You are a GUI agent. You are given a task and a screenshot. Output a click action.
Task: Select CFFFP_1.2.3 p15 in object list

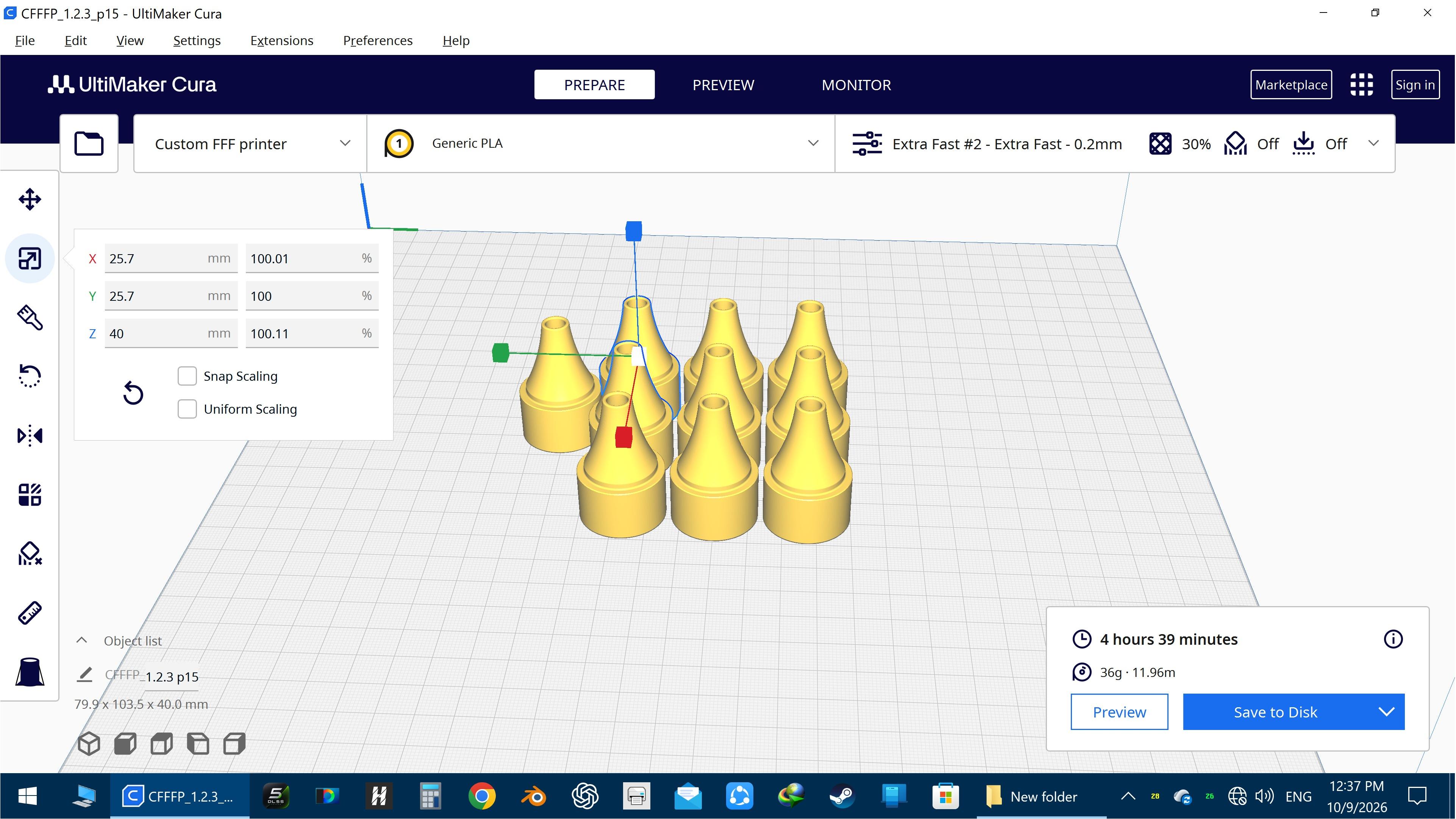point(152,676)
